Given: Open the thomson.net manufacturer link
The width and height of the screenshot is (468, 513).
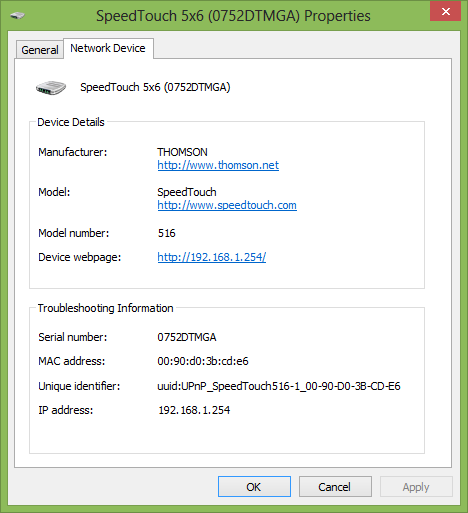Looking at the screenshot, I should tap(218, 165).
